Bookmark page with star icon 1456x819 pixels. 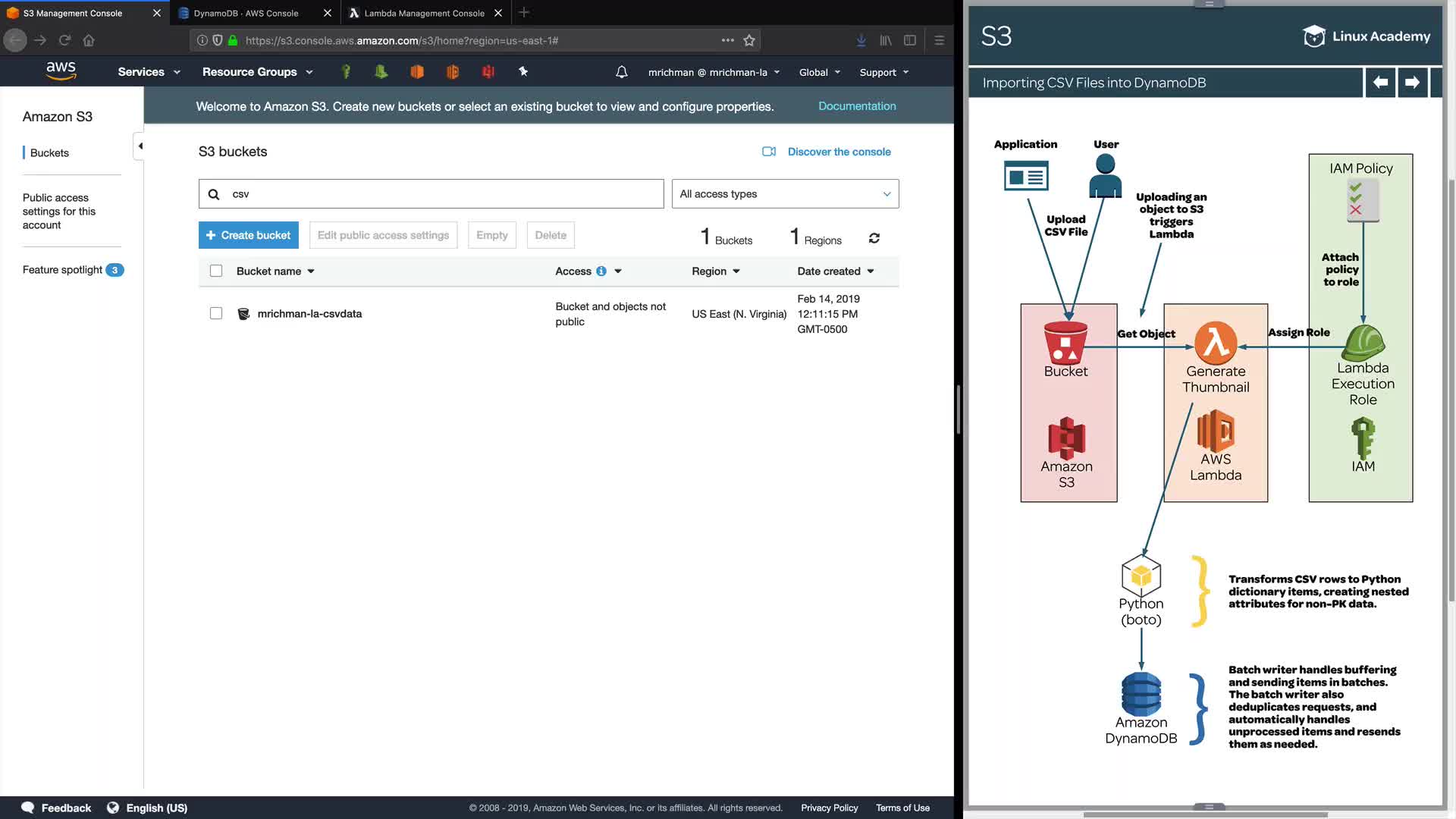pyautogui.click(x=749, y=41)
